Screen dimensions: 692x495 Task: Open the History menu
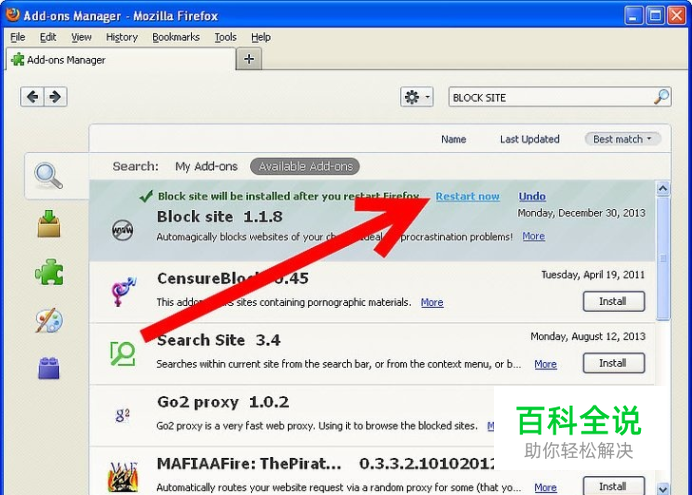click(x=122, y=37)
